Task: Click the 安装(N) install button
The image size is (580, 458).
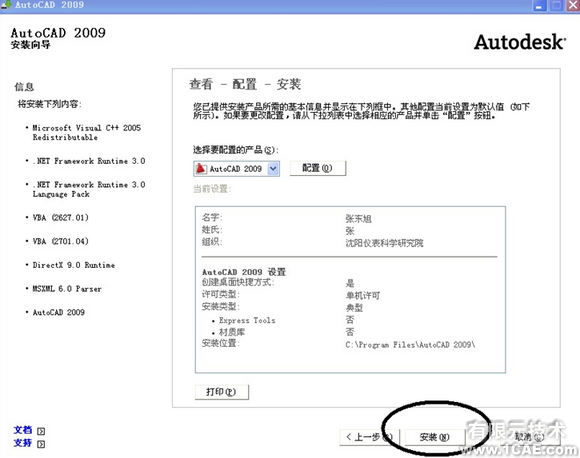Action: coord(435,437)
